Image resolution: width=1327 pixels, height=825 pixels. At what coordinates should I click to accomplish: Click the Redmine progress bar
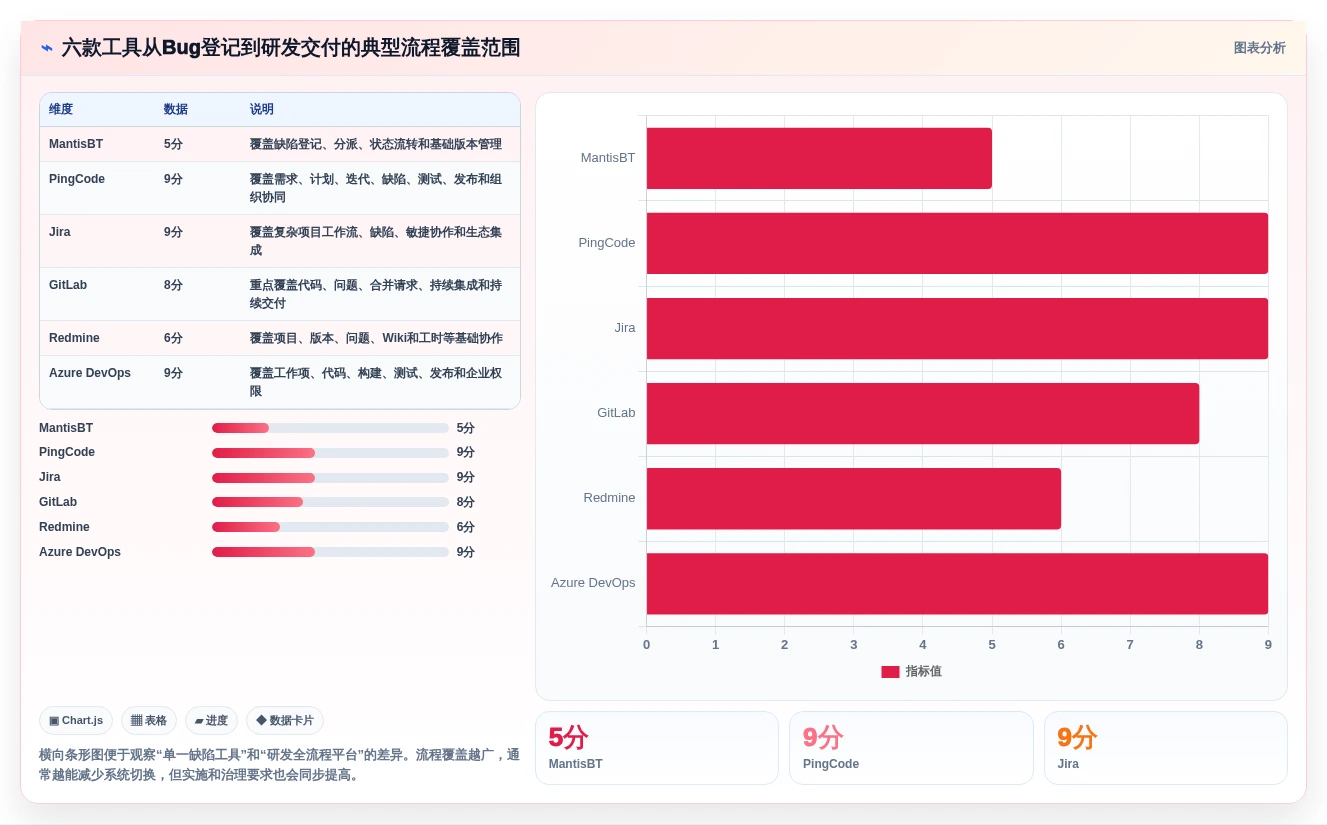coord(330,527)
